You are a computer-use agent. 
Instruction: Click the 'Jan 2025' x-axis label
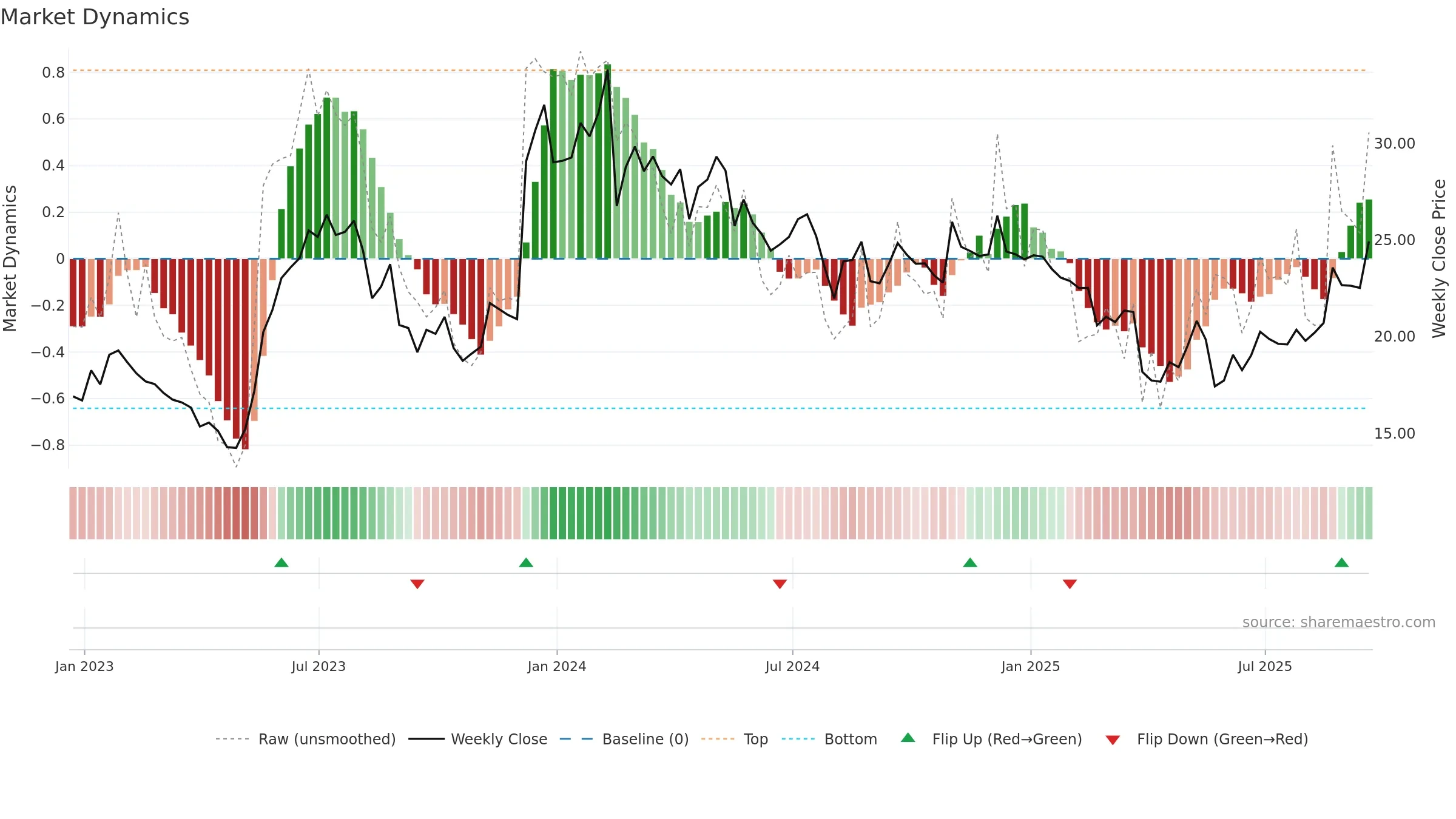(1031, 666)
